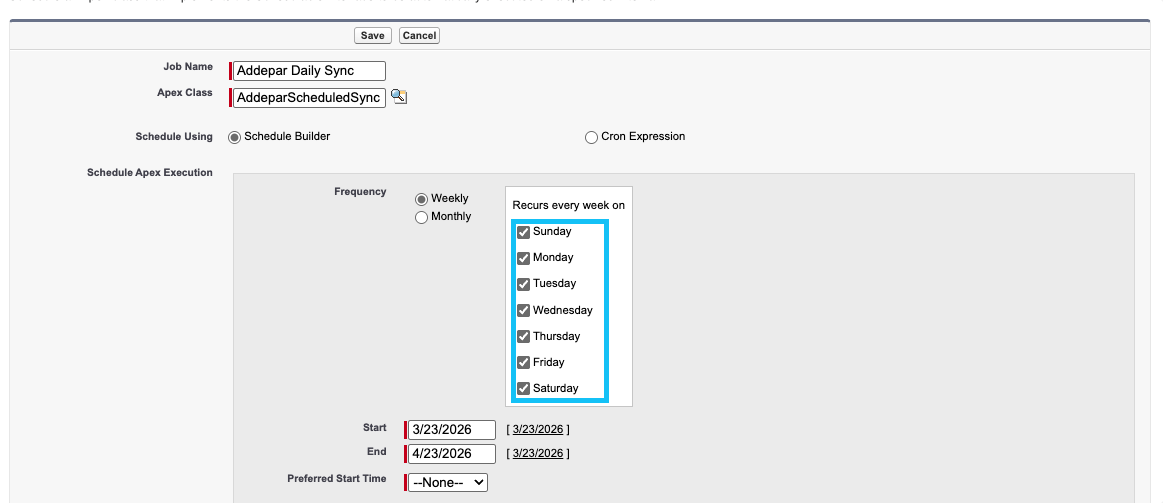Image resolution: width=1163 pixels, height=503 pixels.
Task: Open the Apex Class lookup icon
Action: tap(399, 96)
